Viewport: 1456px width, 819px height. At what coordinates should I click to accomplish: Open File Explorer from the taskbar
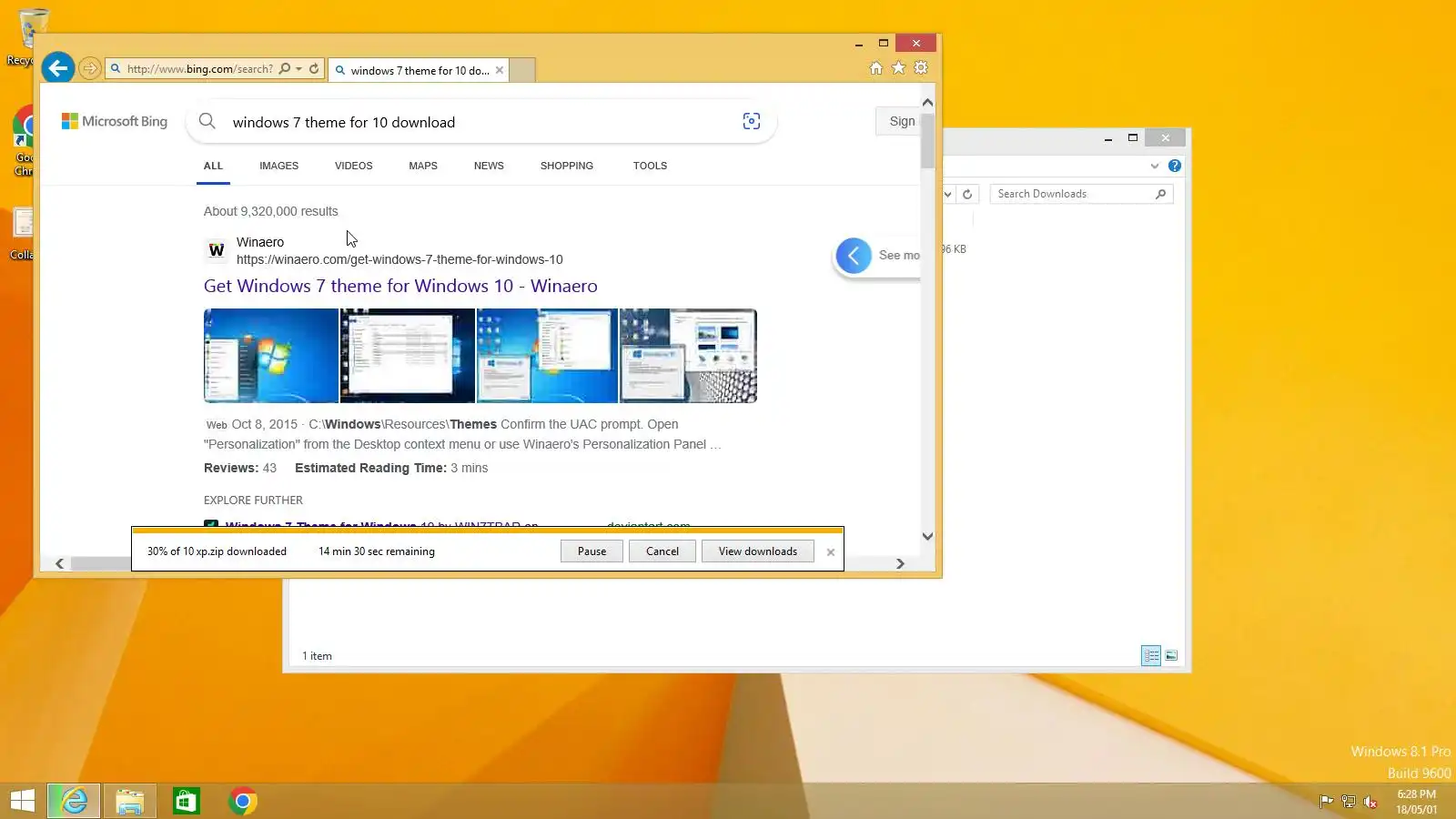[x=130, y=801]
